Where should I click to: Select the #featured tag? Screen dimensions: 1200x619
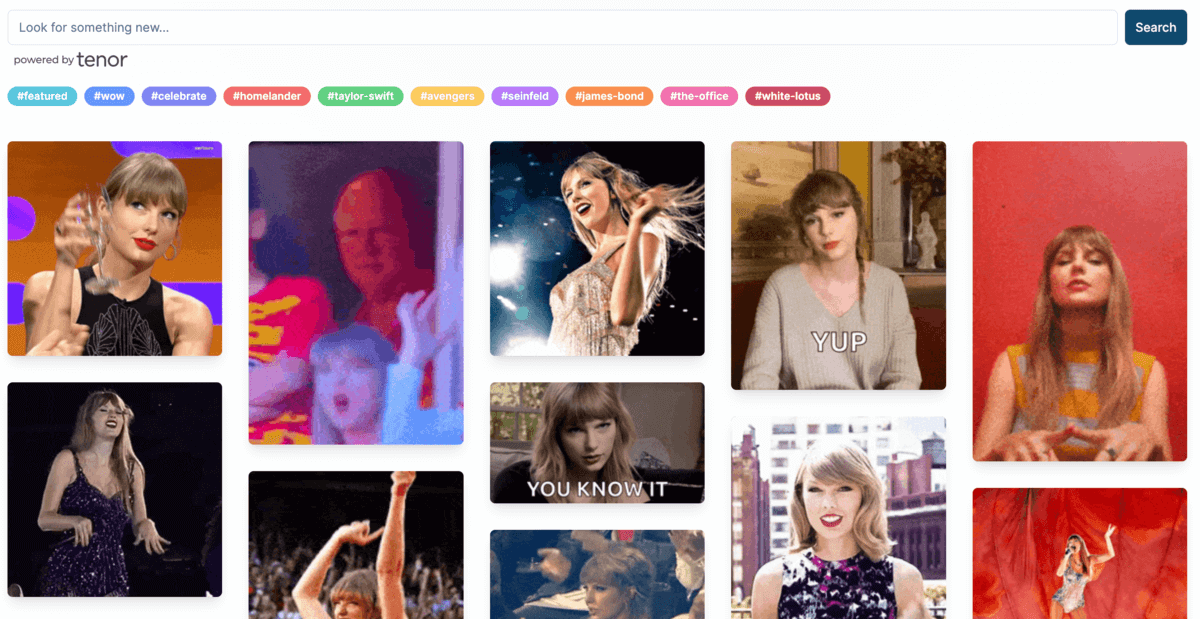click(x=42, y=96)
